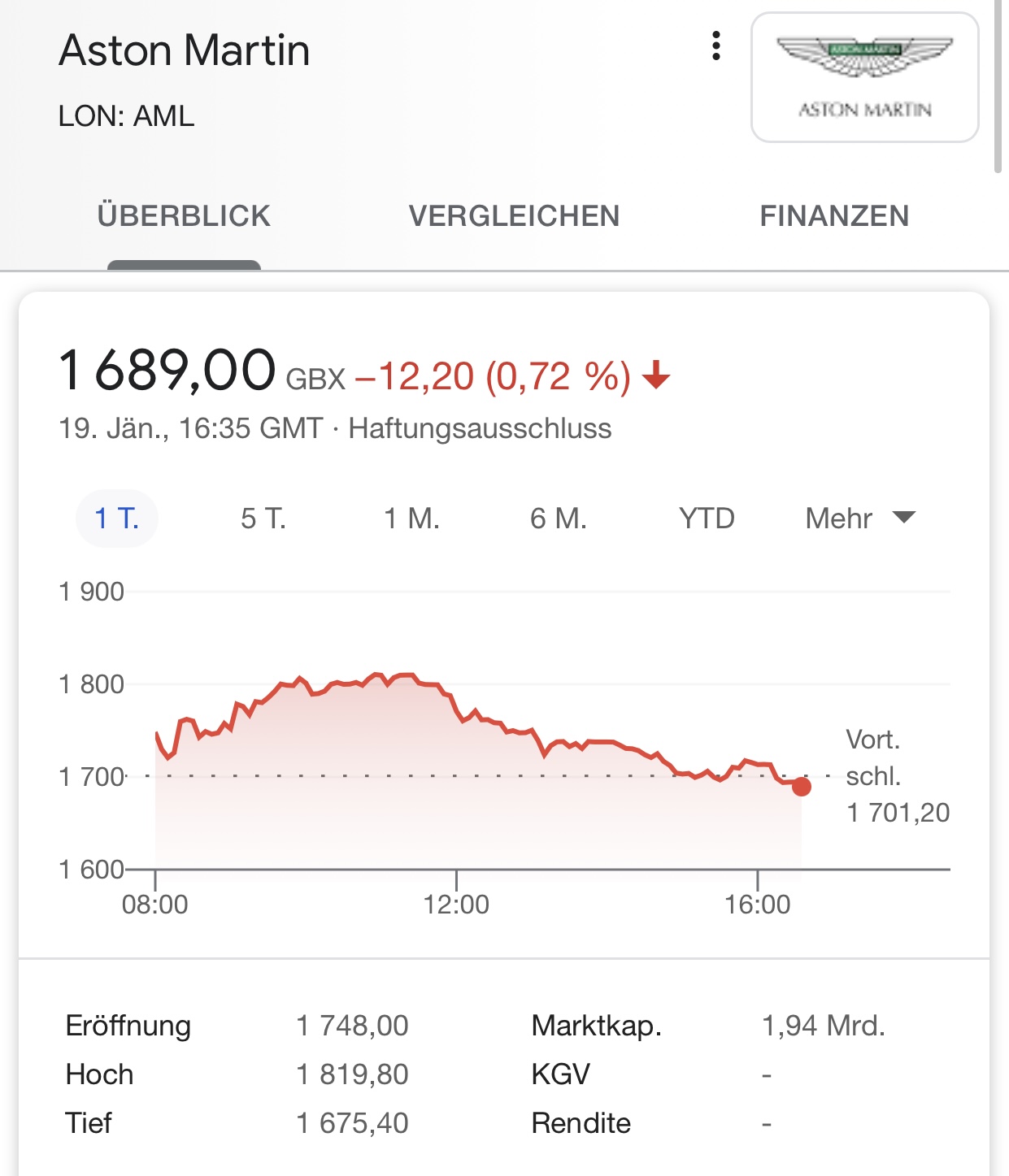The image size is (1009, 1176).
Task: Click the Mehr dropdown arrow
Action: pyautogui.click(x=903, y=518)
